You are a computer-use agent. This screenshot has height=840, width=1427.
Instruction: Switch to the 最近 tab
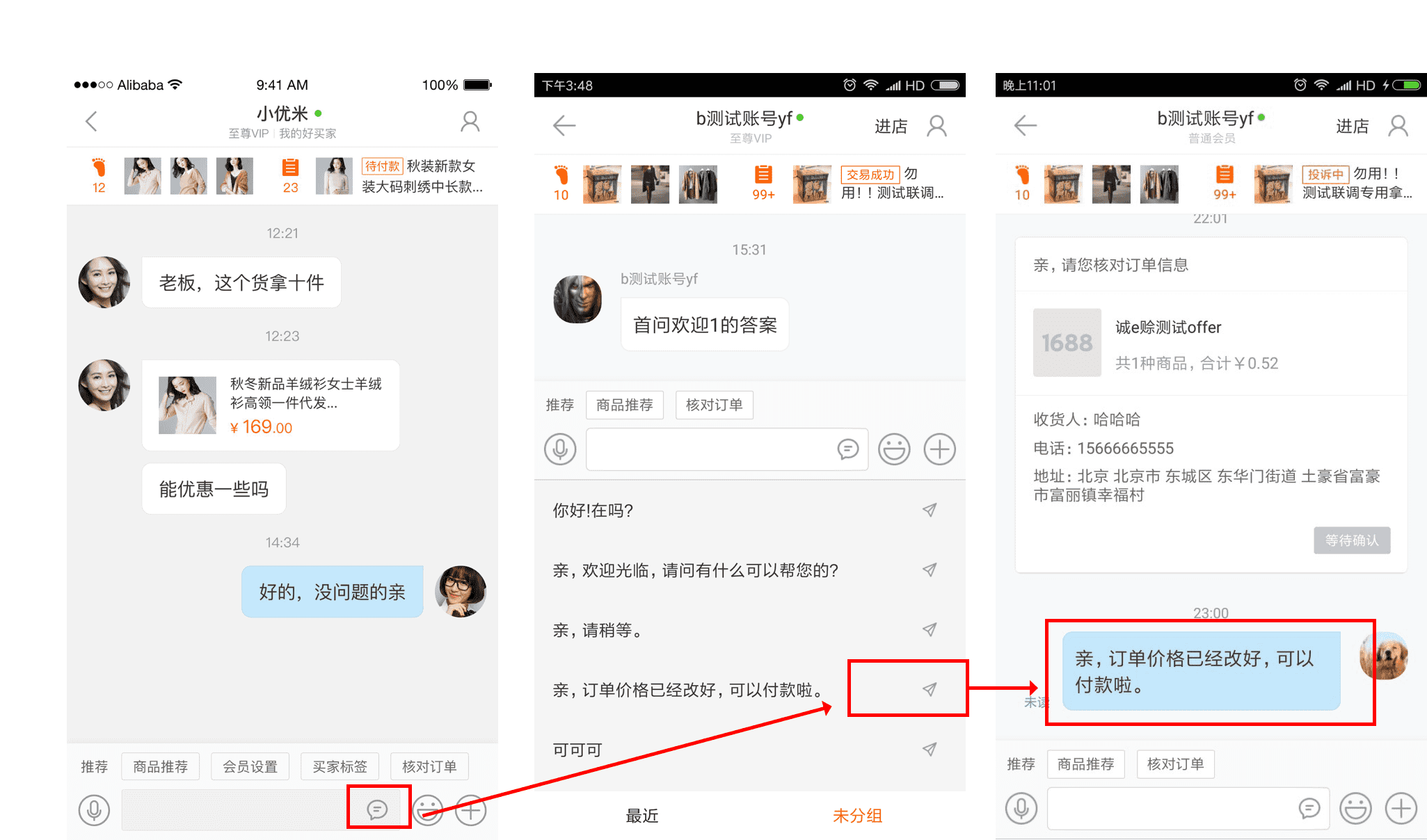click(641, 816)
